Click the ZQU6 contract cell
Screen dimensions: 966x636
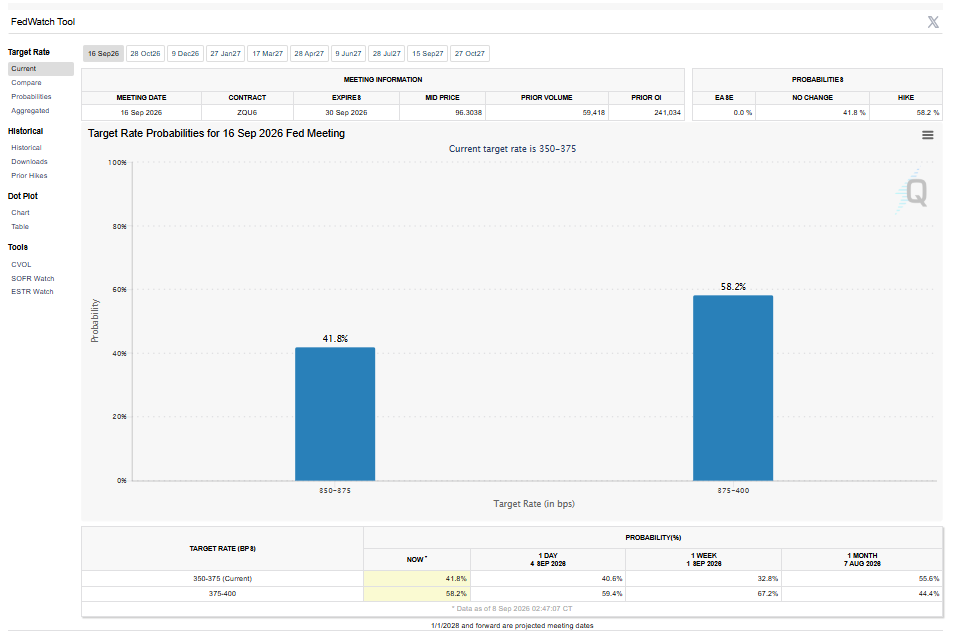(247, 113)
